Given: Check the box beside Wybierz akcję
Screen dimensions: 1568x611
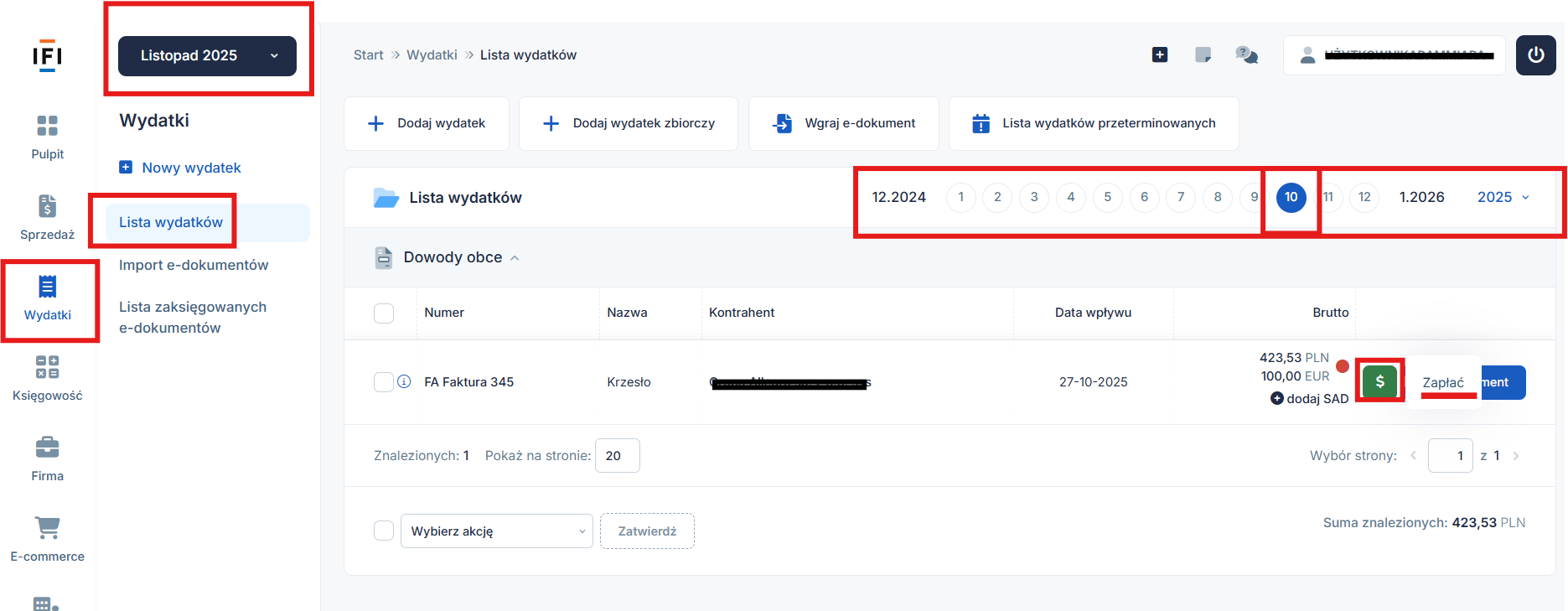Looking at the screenshot, I should point(383,531).
